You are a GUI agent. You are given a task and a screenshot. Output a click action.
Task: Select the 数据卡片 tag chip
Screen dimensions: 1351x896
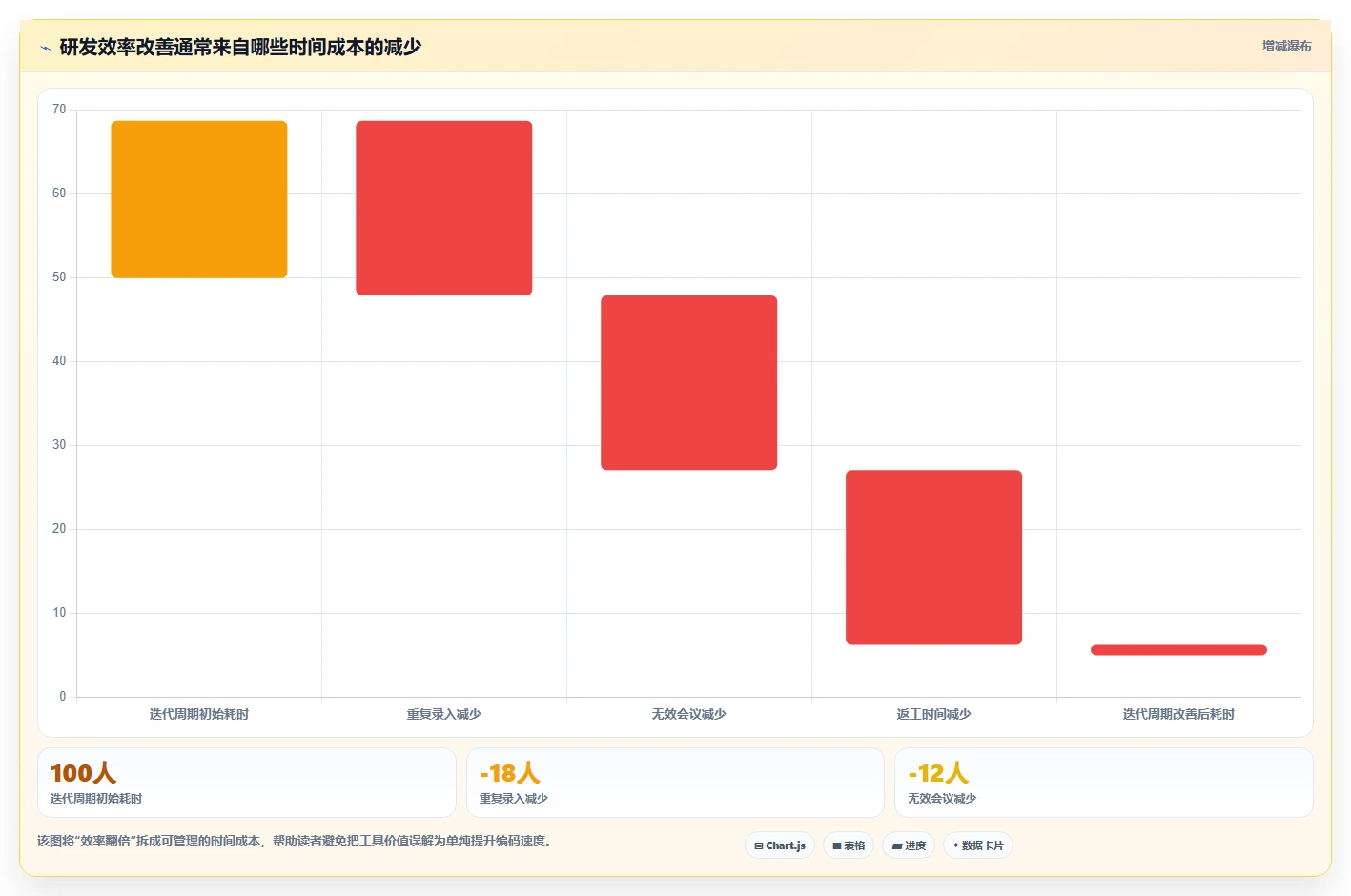point(978,845)
